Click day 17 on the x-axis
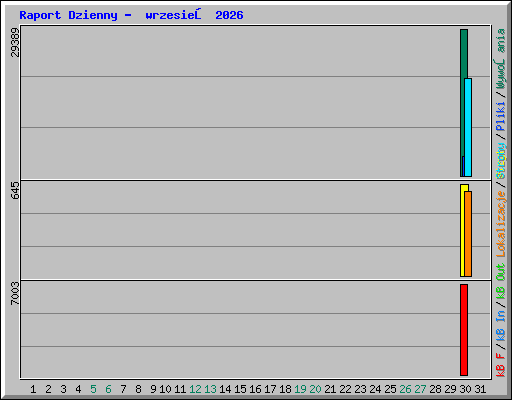The height and width of the screenshot is (400, 512). coord(270,389)
